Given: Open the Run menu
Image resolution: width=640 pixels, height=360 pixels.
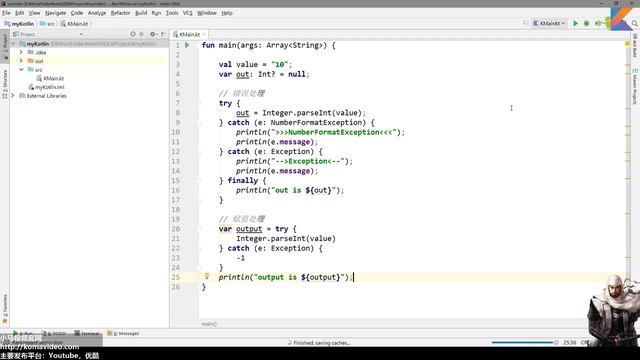Looking at the screenshot, I should coord(156,13).
